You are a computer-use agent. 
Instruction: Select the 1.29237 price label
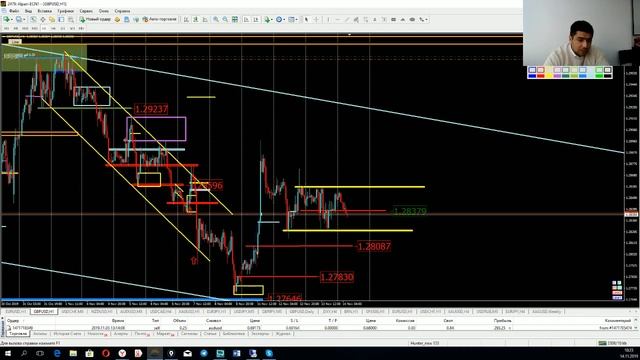(x=151, y=109)
